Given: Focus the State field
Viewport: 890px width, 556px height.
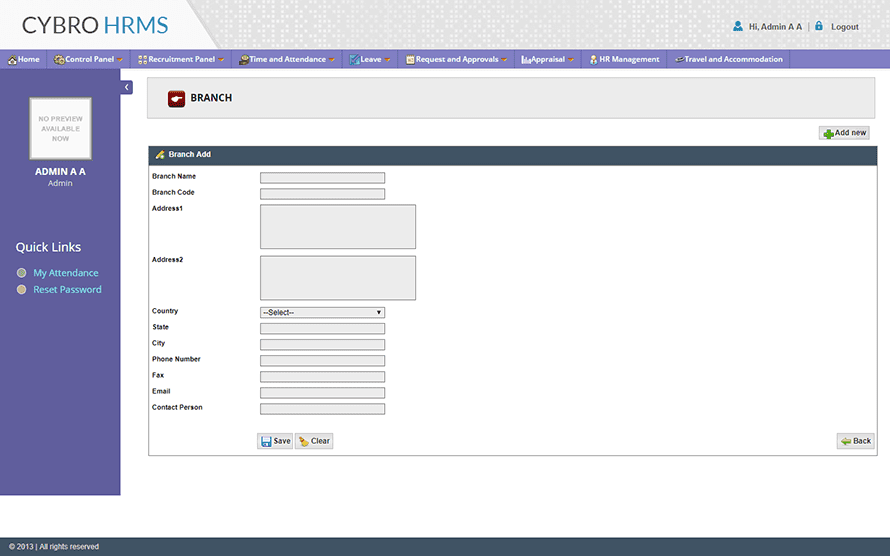Looking at the screenshot, I should pyautogui.click(x=322, y=328).
